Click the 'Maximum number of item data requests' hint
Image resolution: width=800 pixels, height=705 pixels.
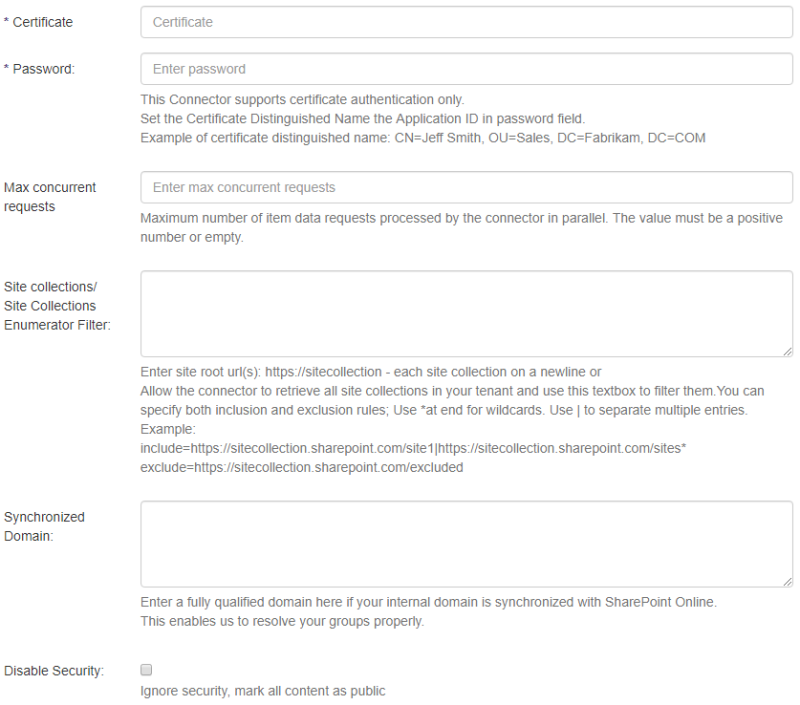click(461, 218)
